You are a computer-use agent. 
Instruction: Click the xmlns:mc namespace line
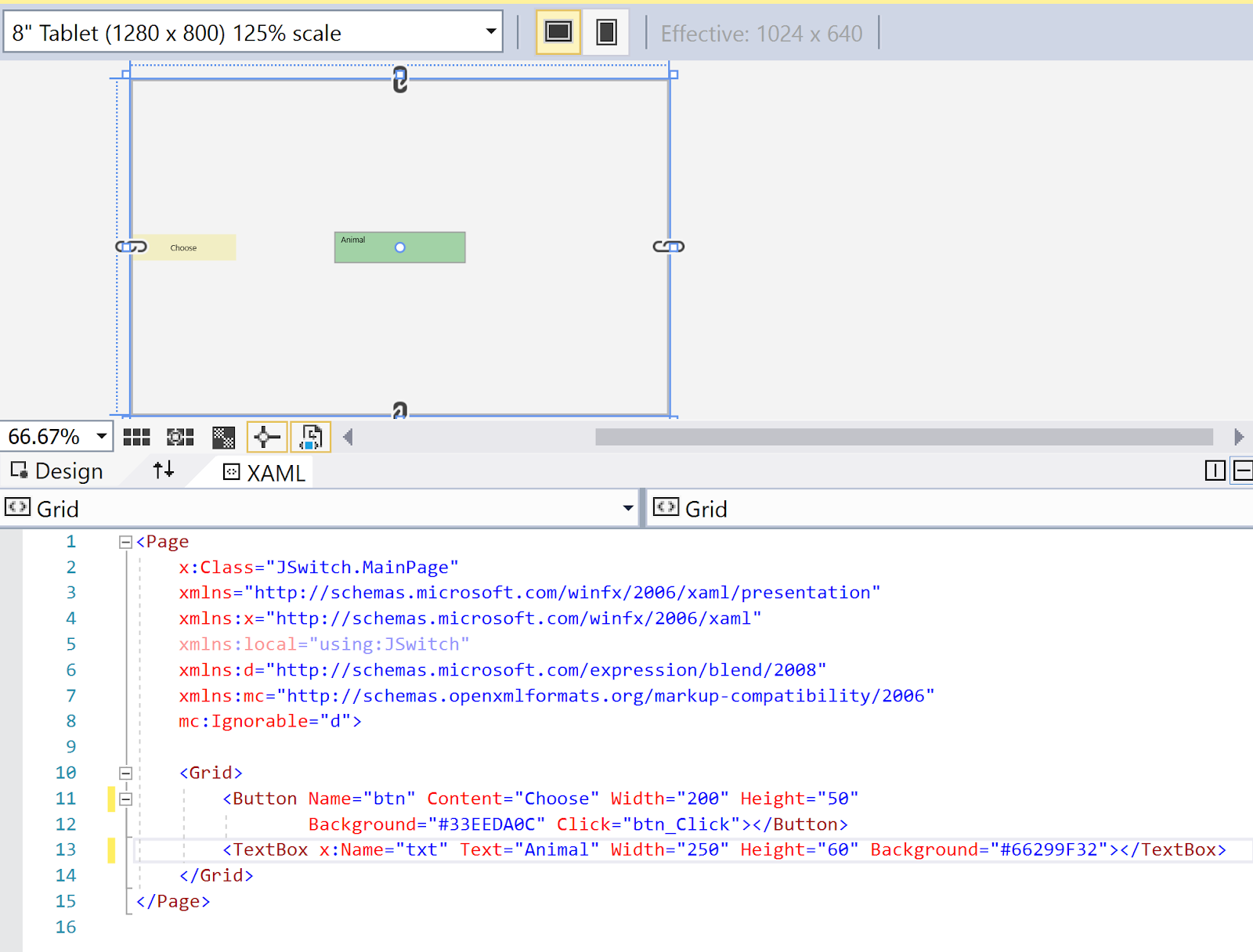point(556,696)
